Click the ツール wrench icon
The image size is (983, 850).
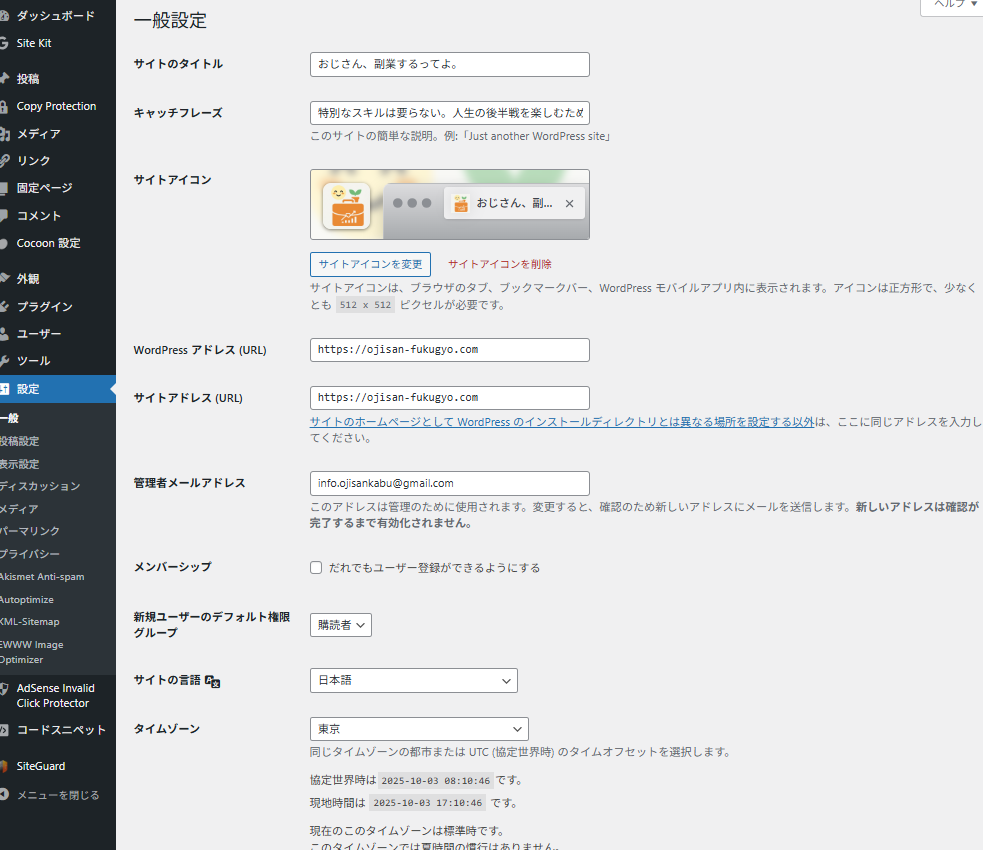[4, 361]
